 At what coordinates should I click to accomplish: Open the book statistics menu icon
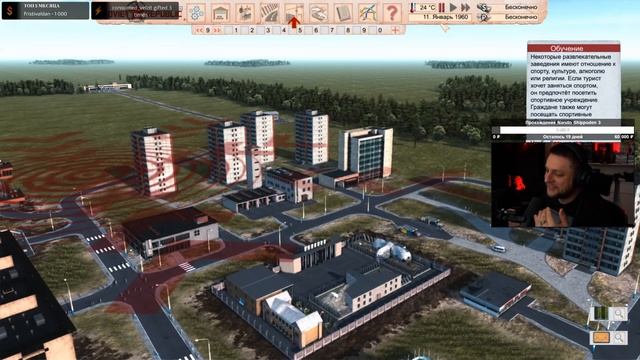coord(343,13)
